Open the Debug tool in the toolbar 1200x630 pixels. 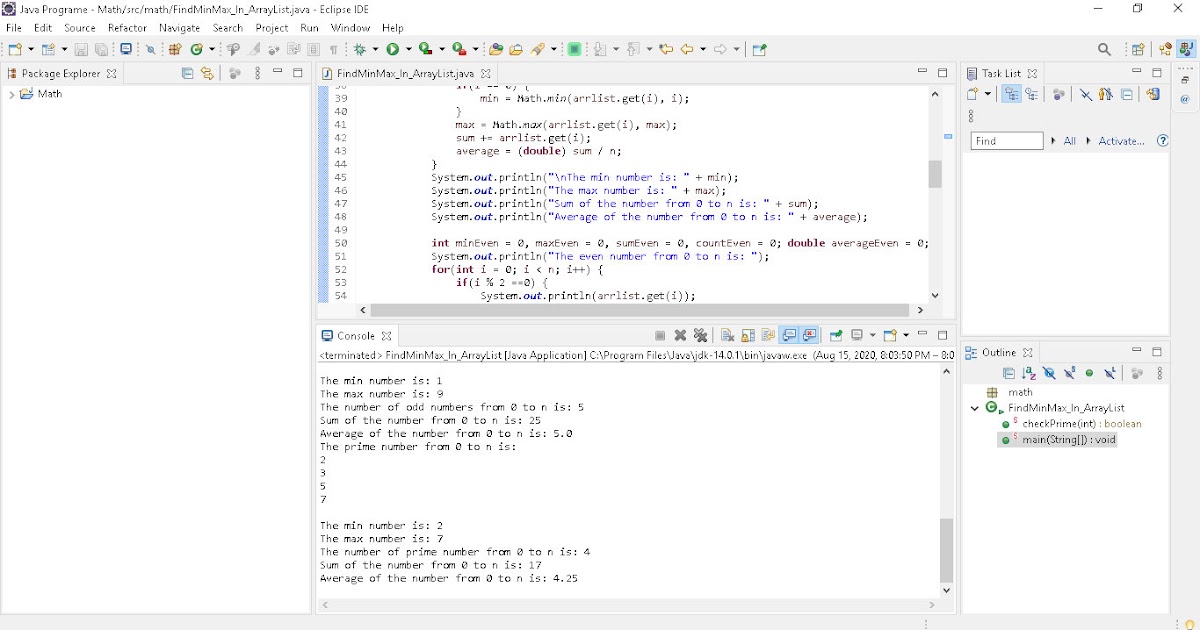[359, 47]
